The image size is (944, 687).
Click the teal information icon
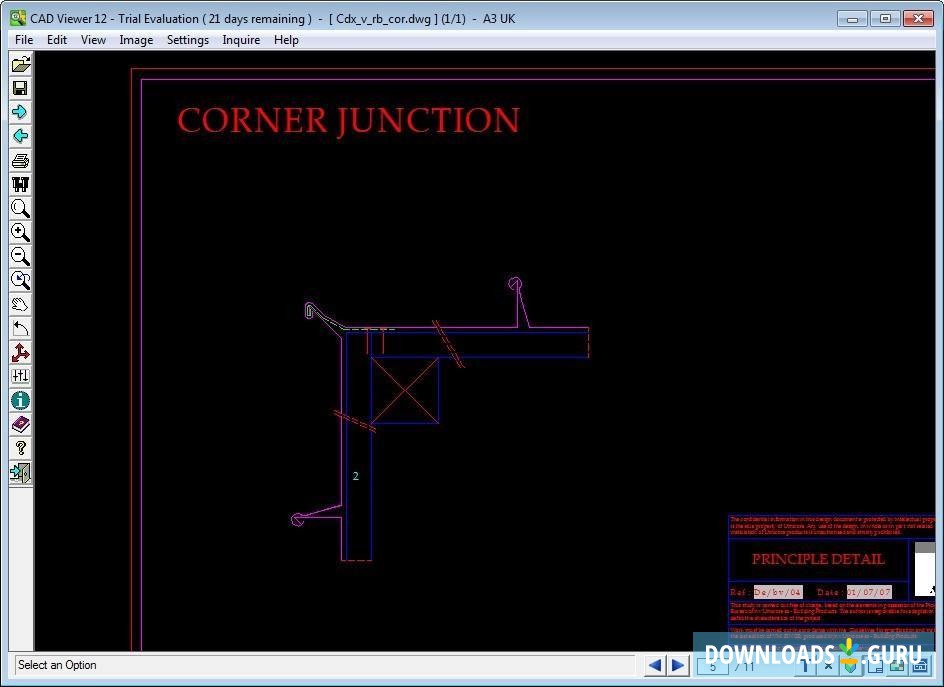point(20,400)
